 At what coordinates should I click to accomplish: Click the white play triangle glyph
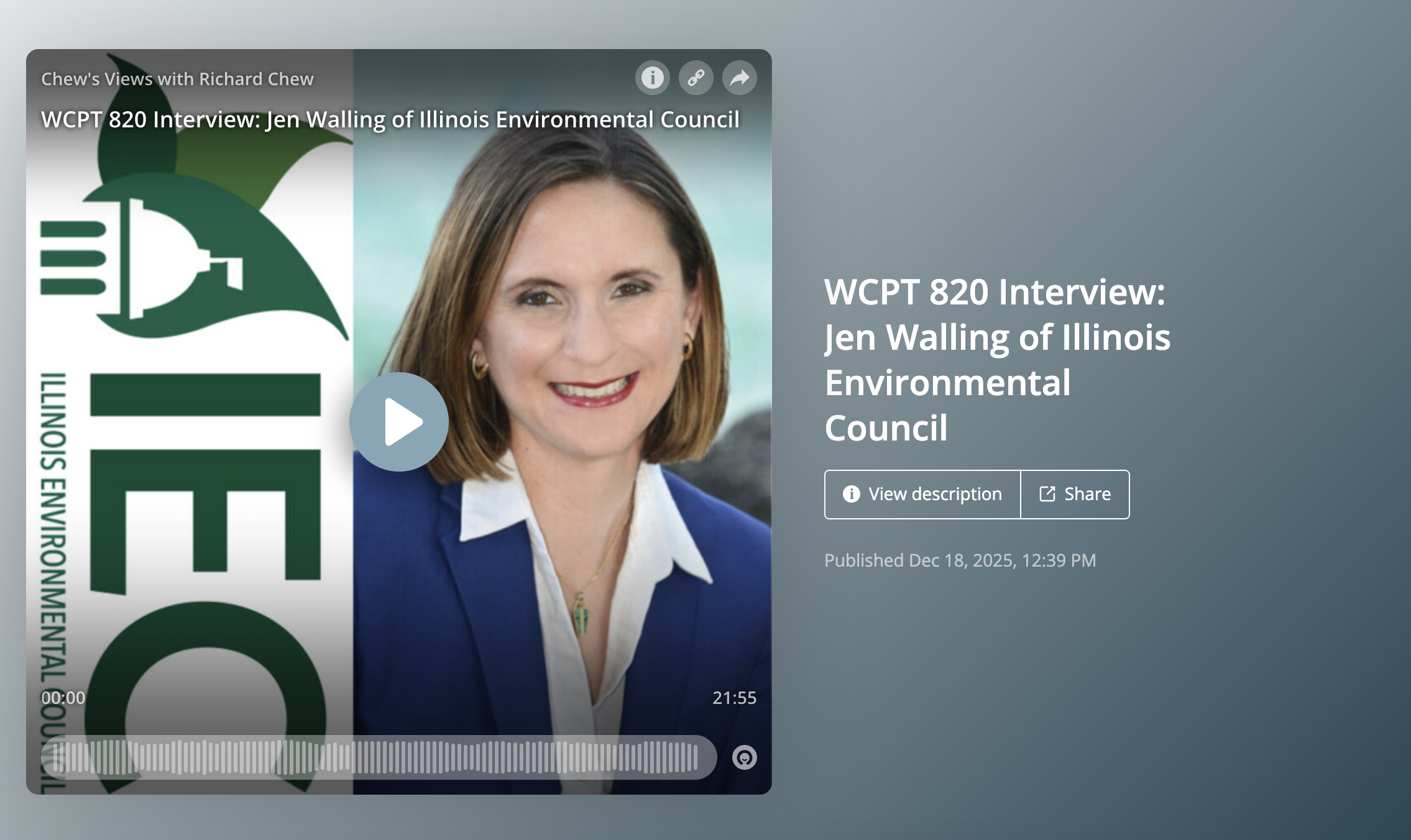[403, 422]
